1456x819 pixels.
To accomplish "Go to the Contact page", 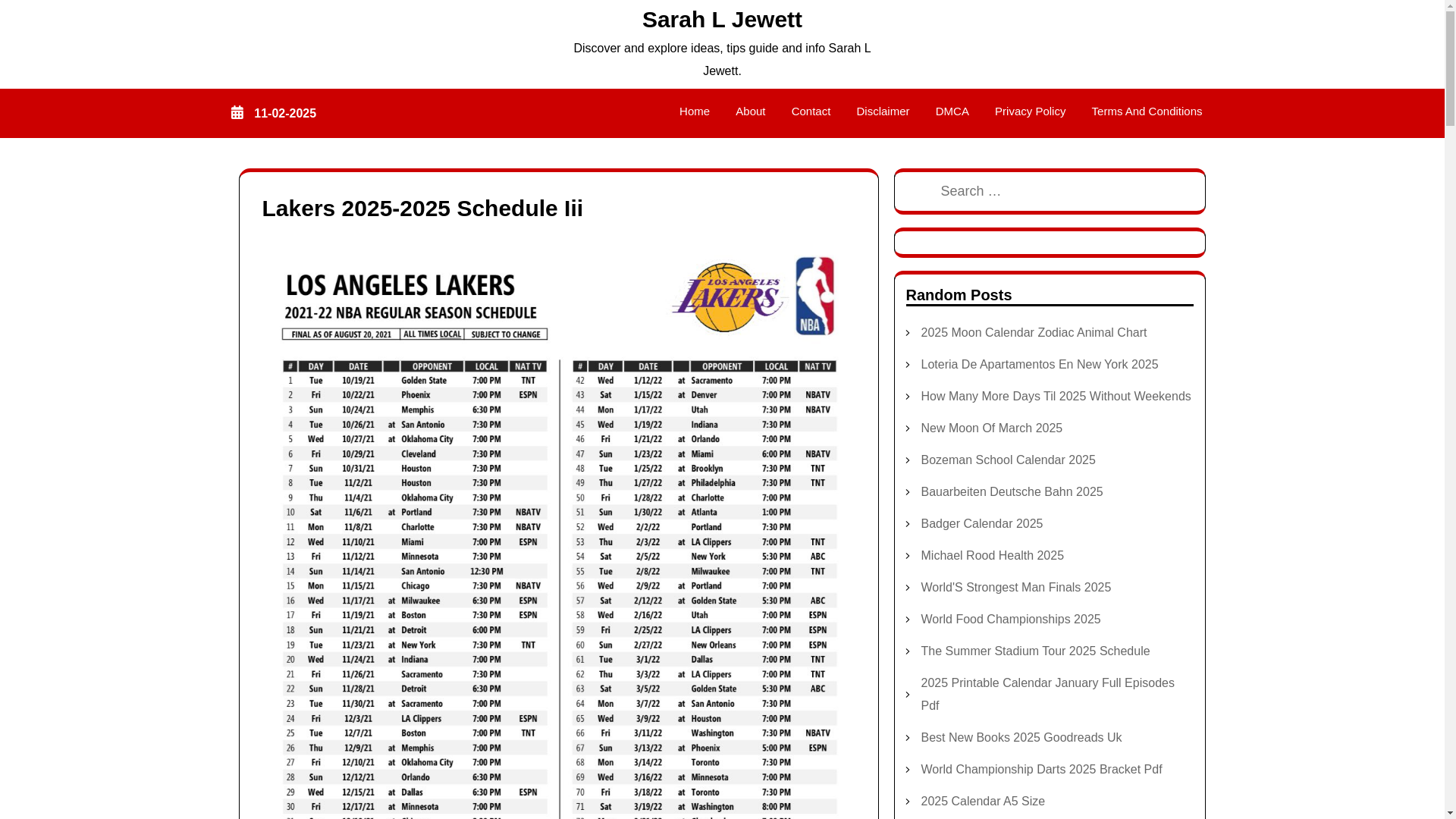I will pos(811,111).
